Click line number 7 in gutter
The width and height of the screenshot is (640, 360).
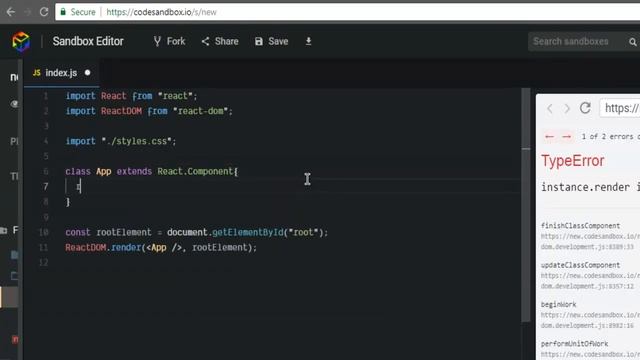pyautogui.click(x=45, y=187)
